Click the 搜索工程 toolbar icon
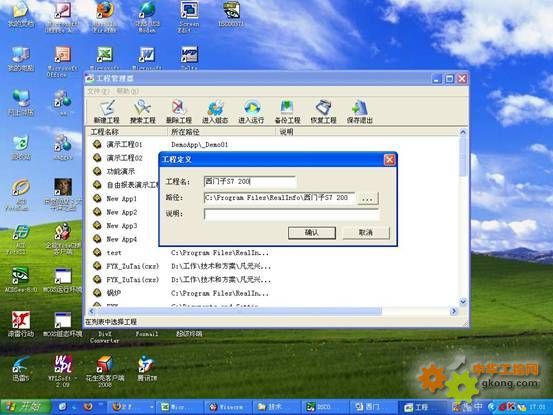This screenshot has height=415, width=553. point(142,112)
